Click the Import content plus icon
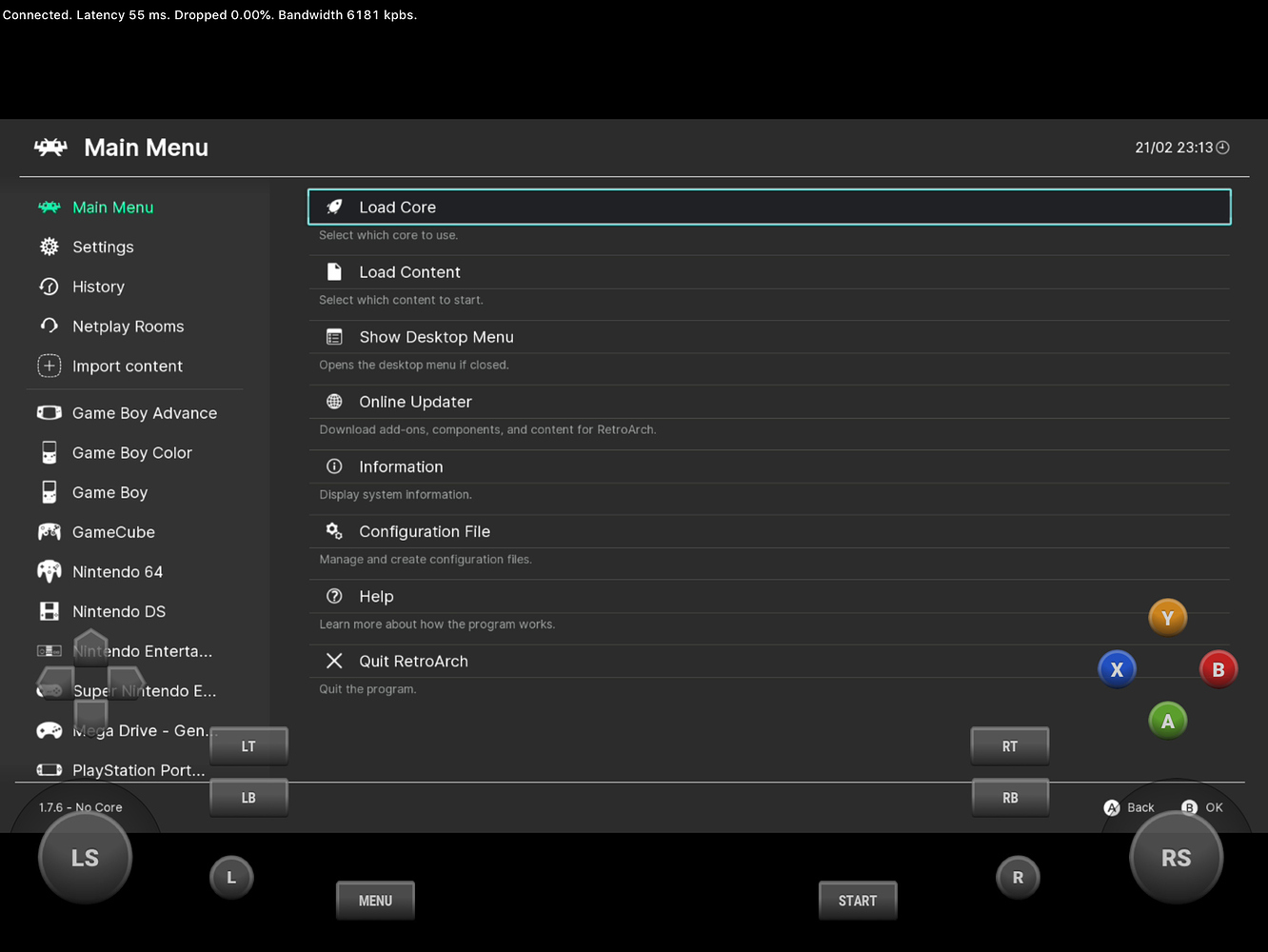The image size is (1268, 952). (x=50, y=366)
